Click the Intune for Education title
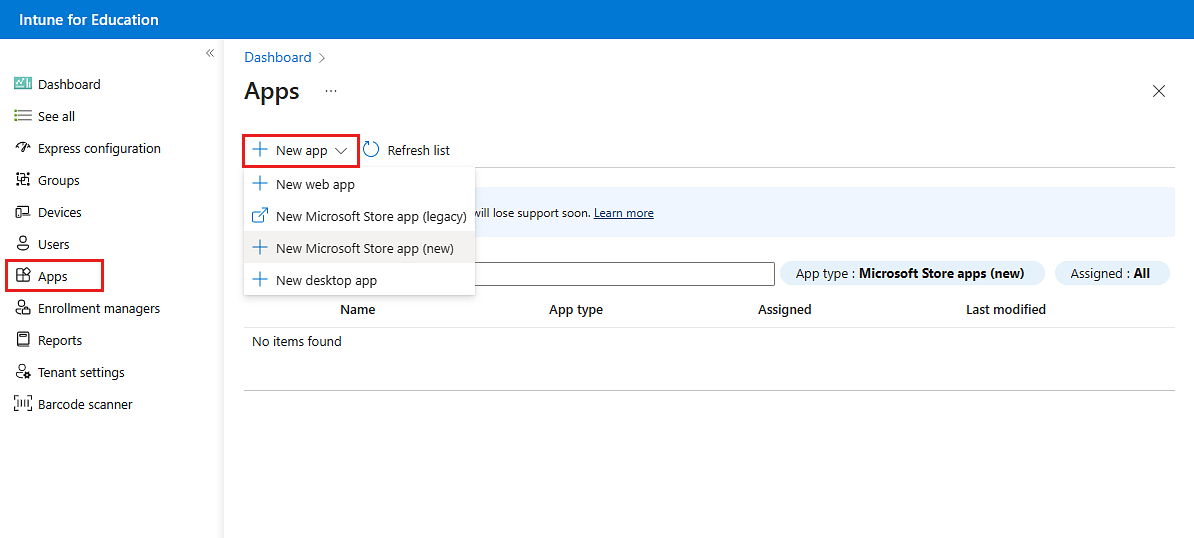This screenshot has width=1194, height=538. (89, 20)
